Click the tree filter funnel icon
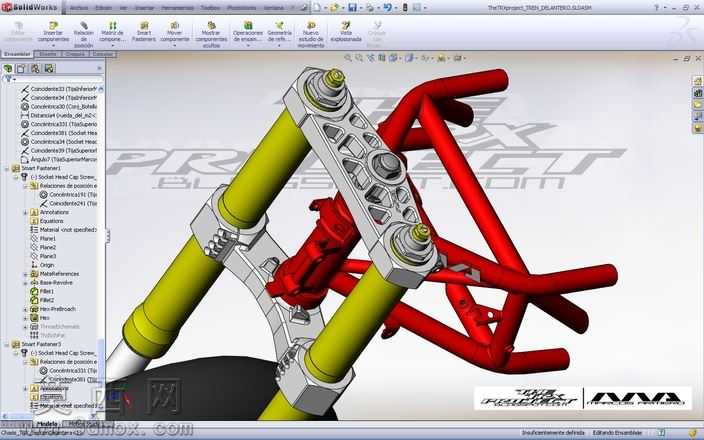 point(8,79)
